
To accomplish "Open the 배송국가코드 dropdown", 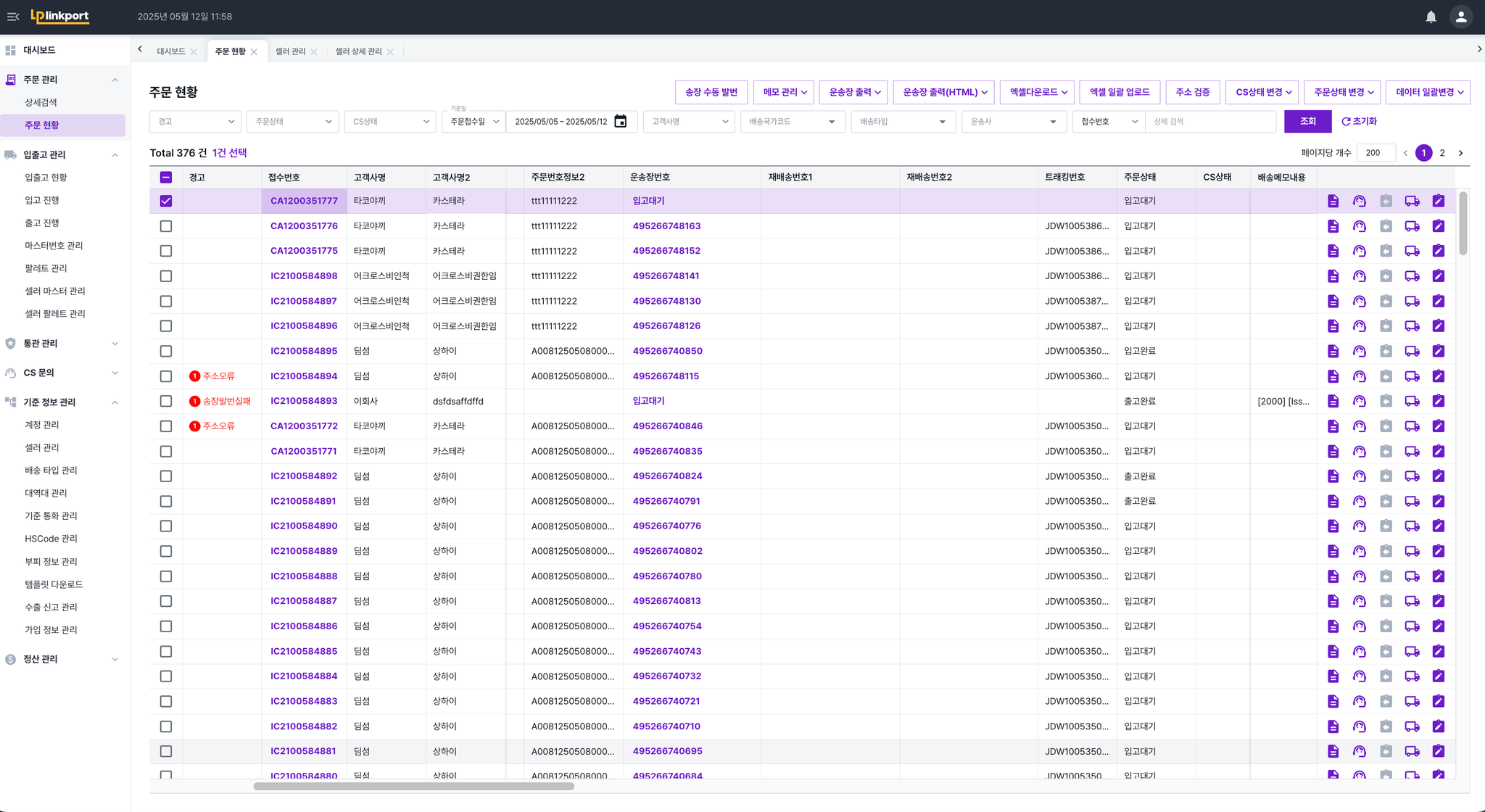I will pos(793,122).
